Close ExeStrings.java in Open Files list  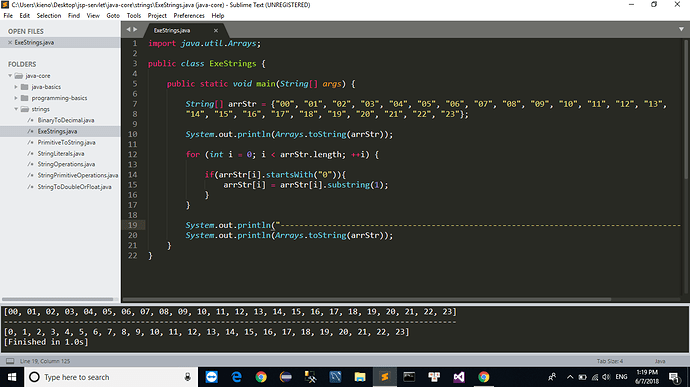point(10,43)
